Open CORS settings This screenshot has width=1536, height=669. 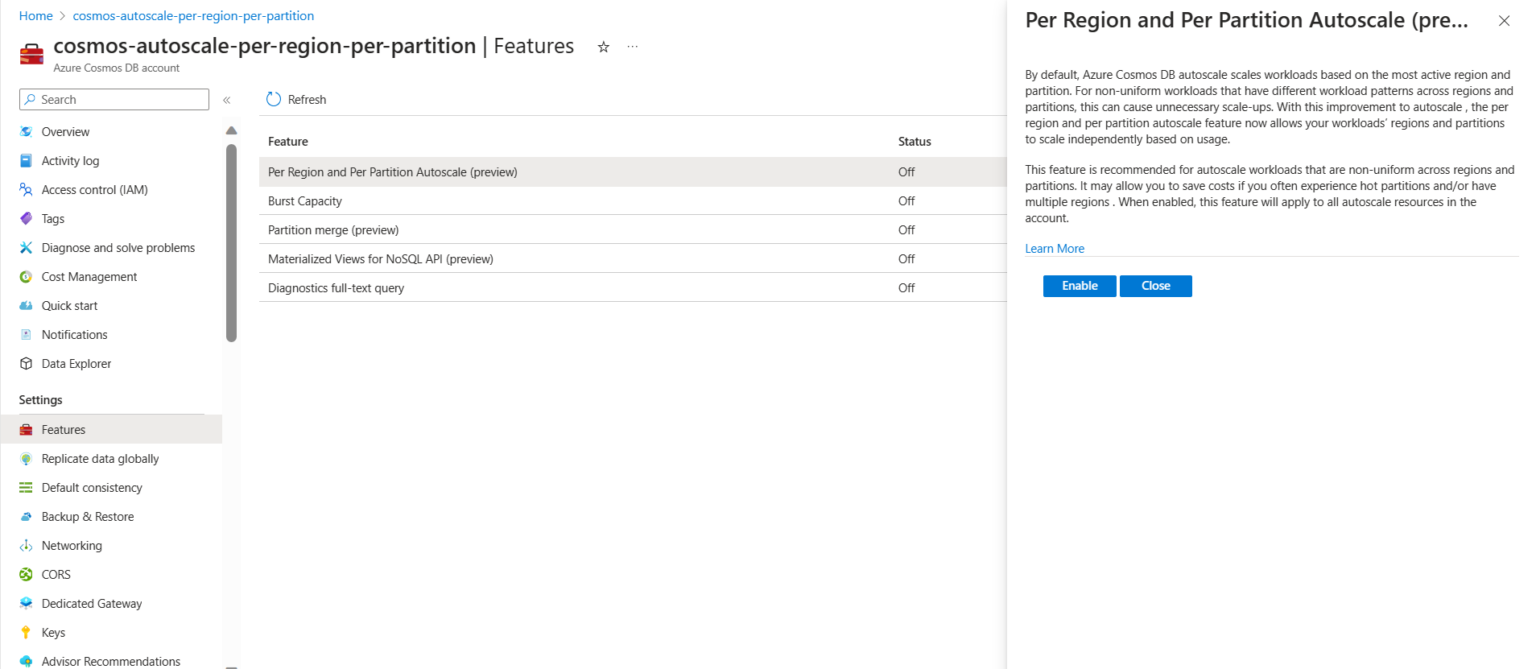(x=55, y=574)
